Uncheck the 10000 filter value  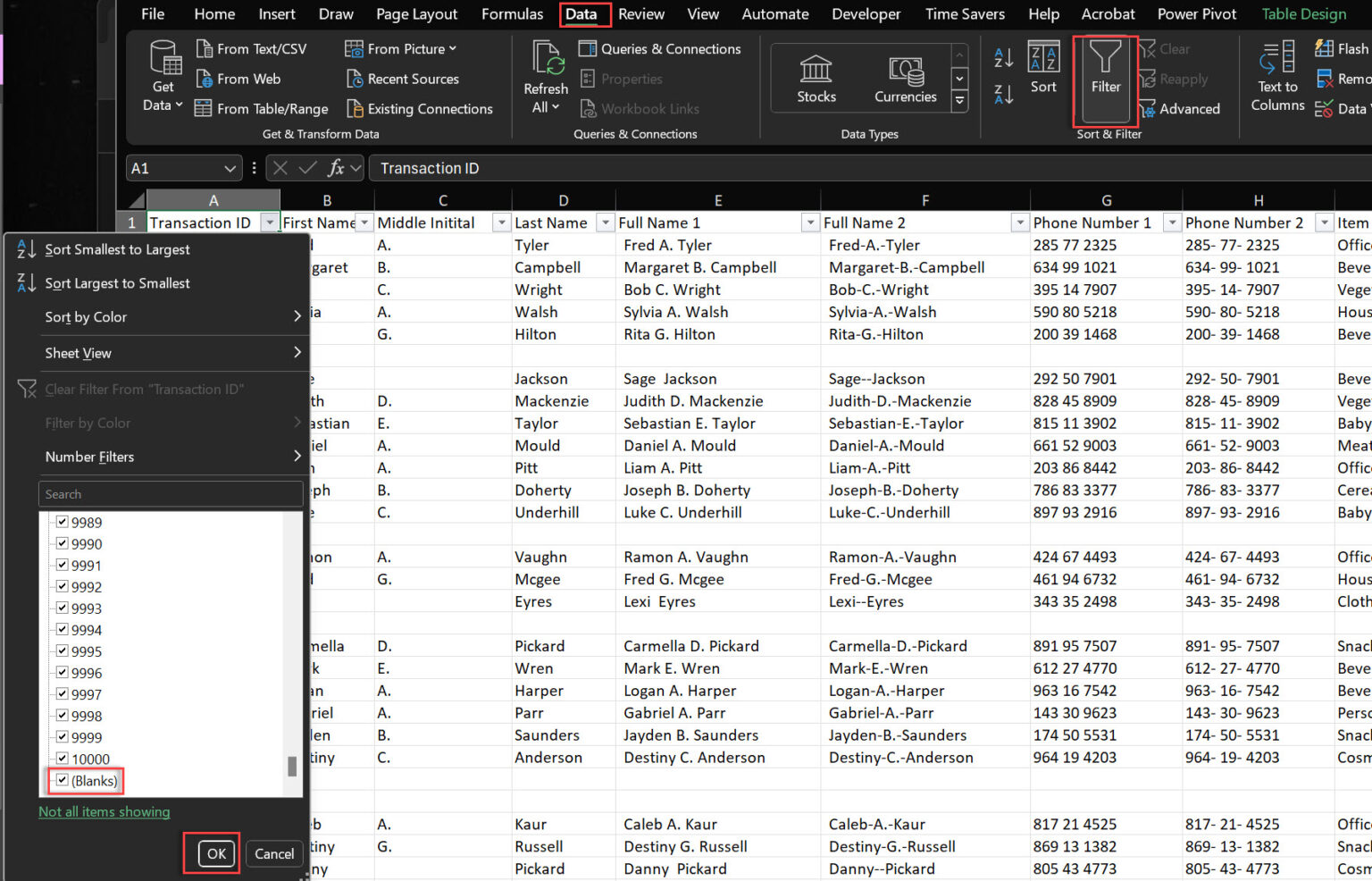point(61,759)
